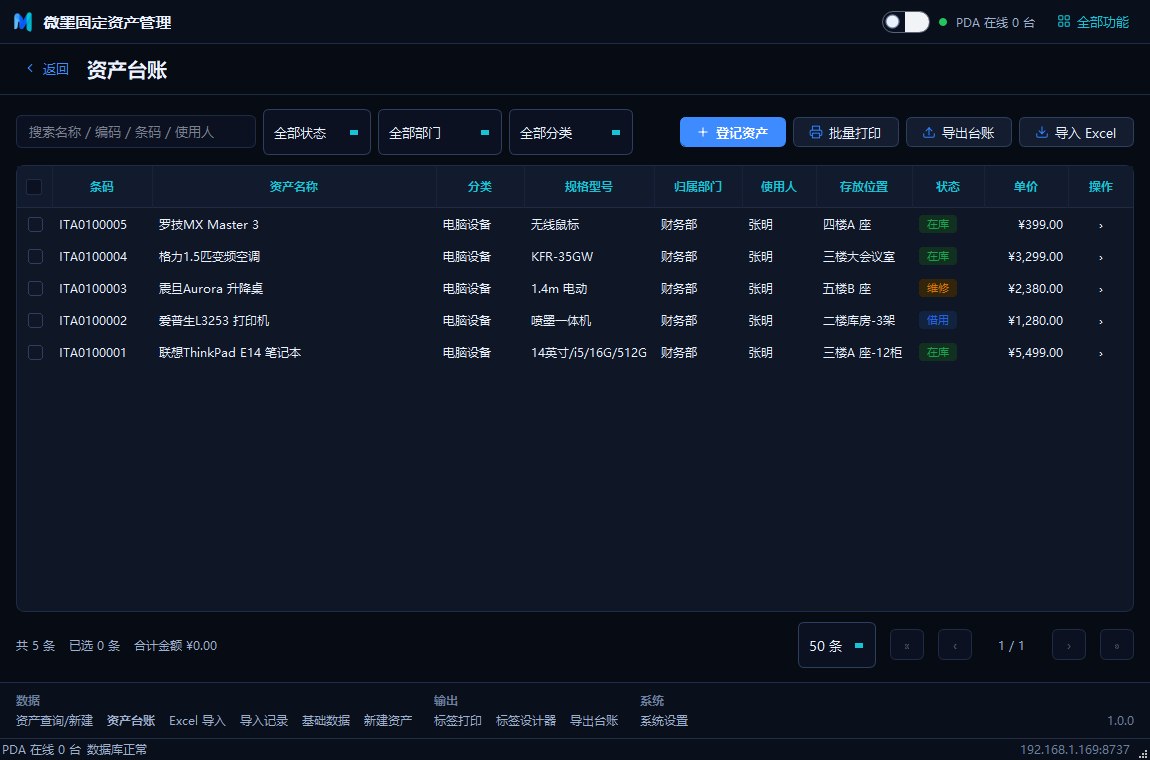Click the 单价 column header
This screenshot has height=760, width=1150.
[x=1026, y=186]
